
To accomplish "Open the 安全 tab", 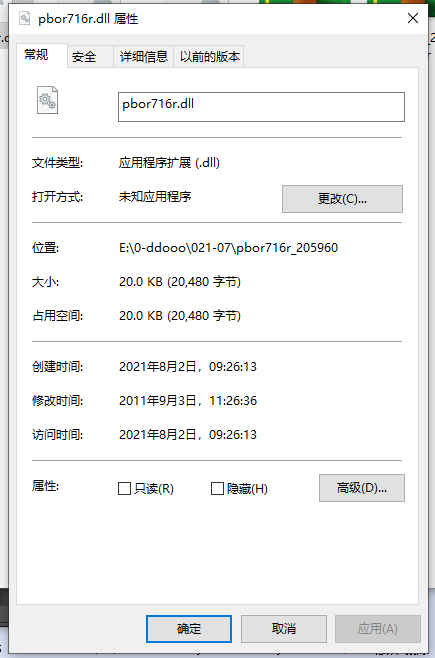I will click(x=84, y=56).
